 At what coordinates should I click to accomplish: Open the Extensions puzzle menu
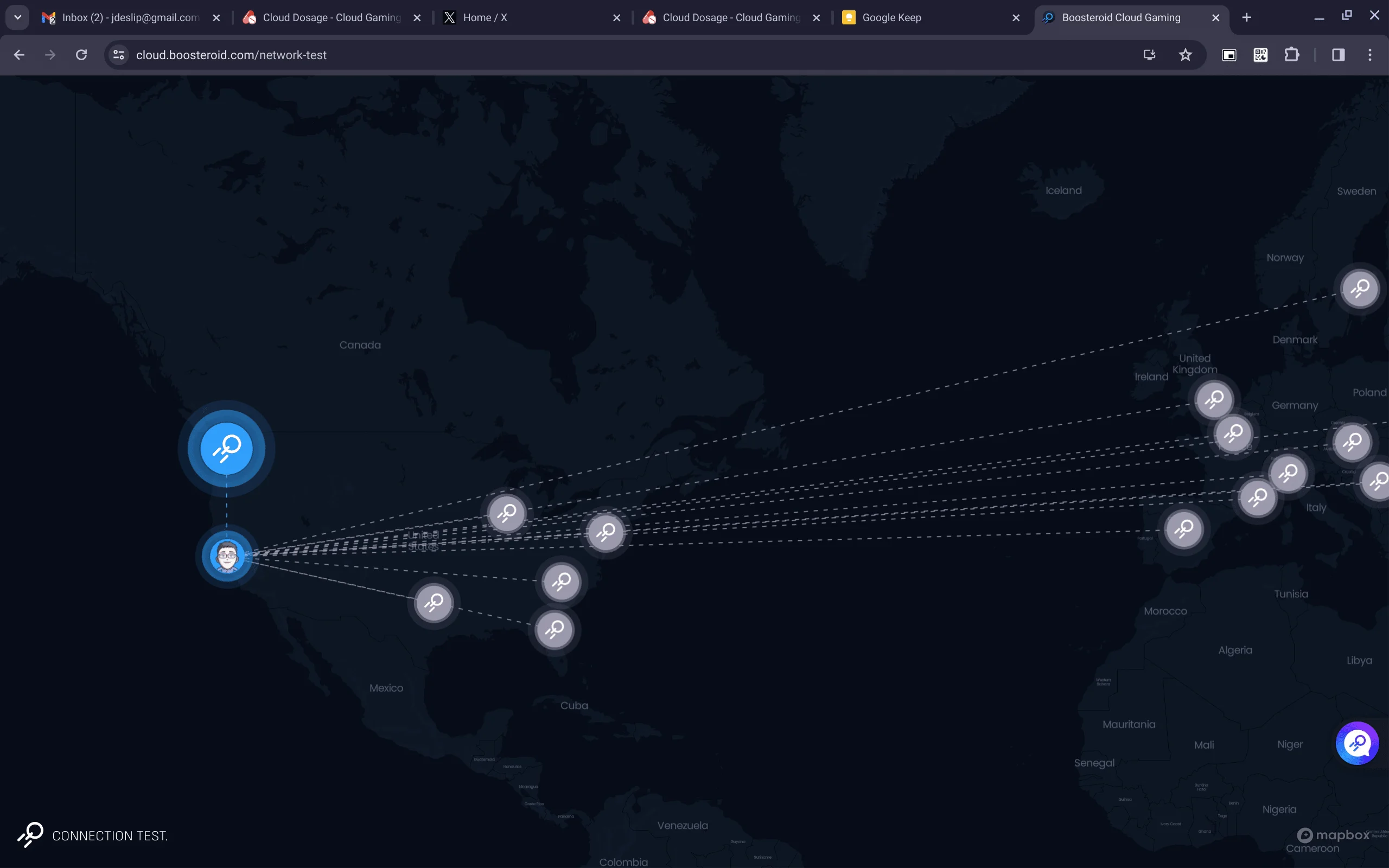point(1291,55)
